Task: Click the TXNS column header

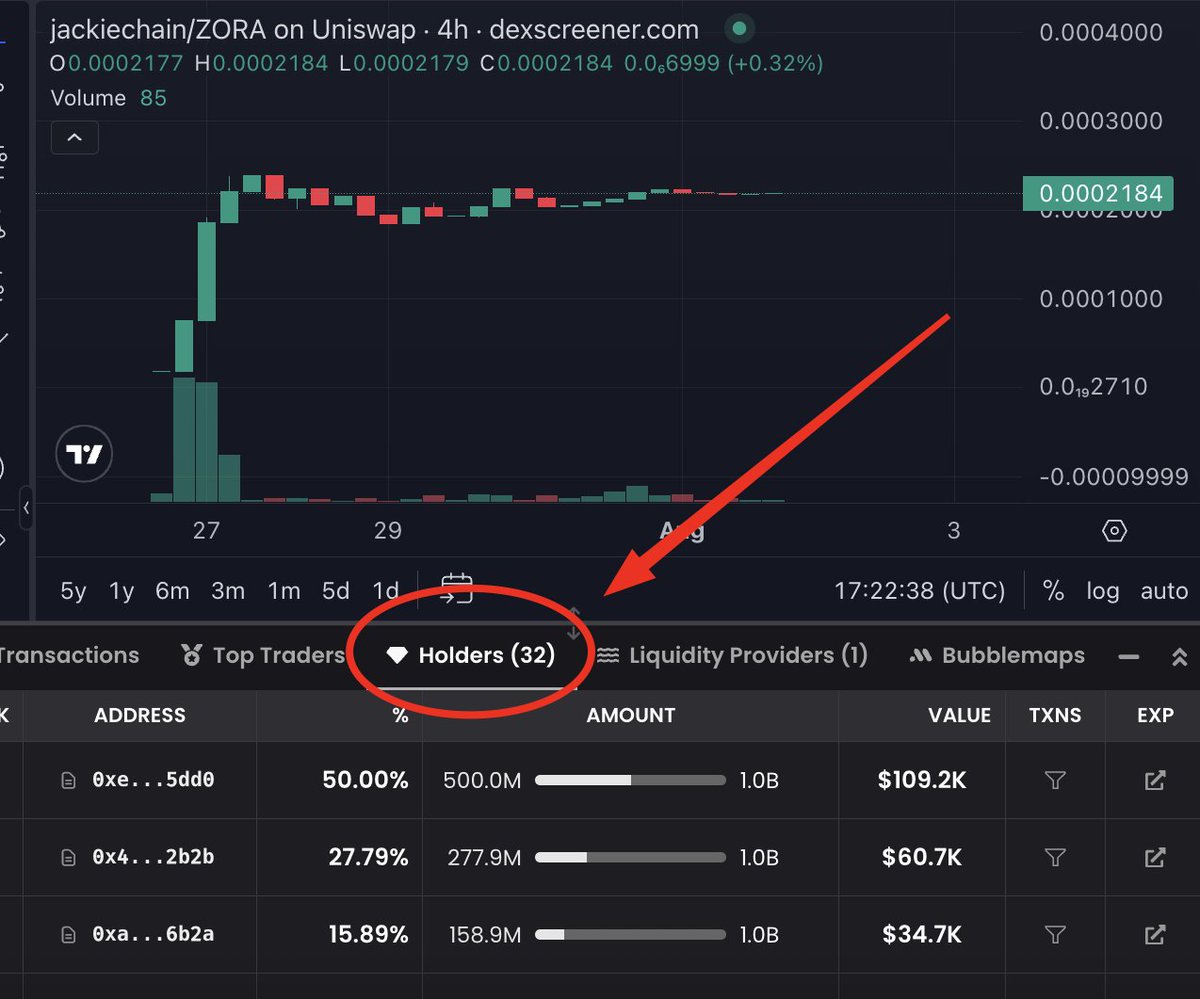Action: click(x=1054, y=715)
